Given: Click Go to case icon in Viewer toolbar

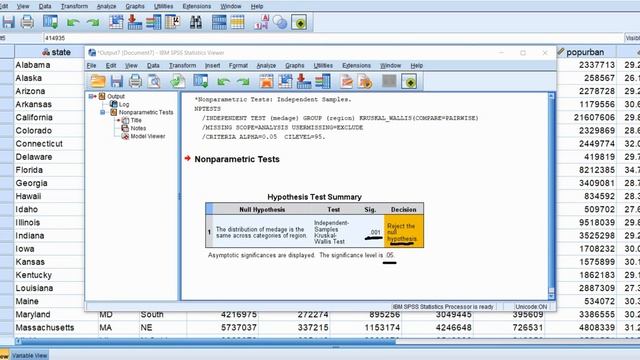Looking at the screenshot, I should point(285,81).
